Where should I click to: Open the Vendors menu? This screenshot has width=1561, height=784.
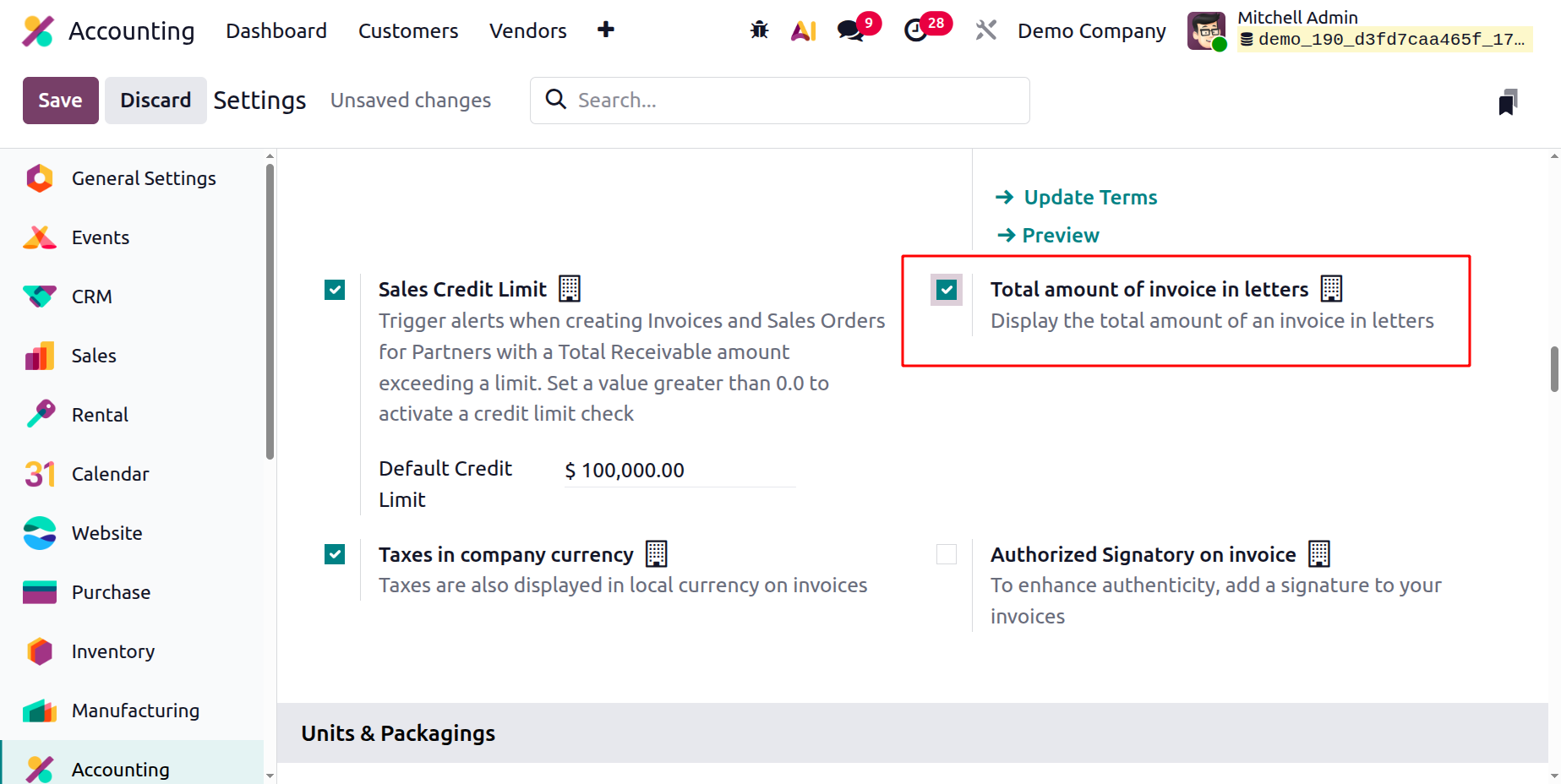click(x=528, y=30)
